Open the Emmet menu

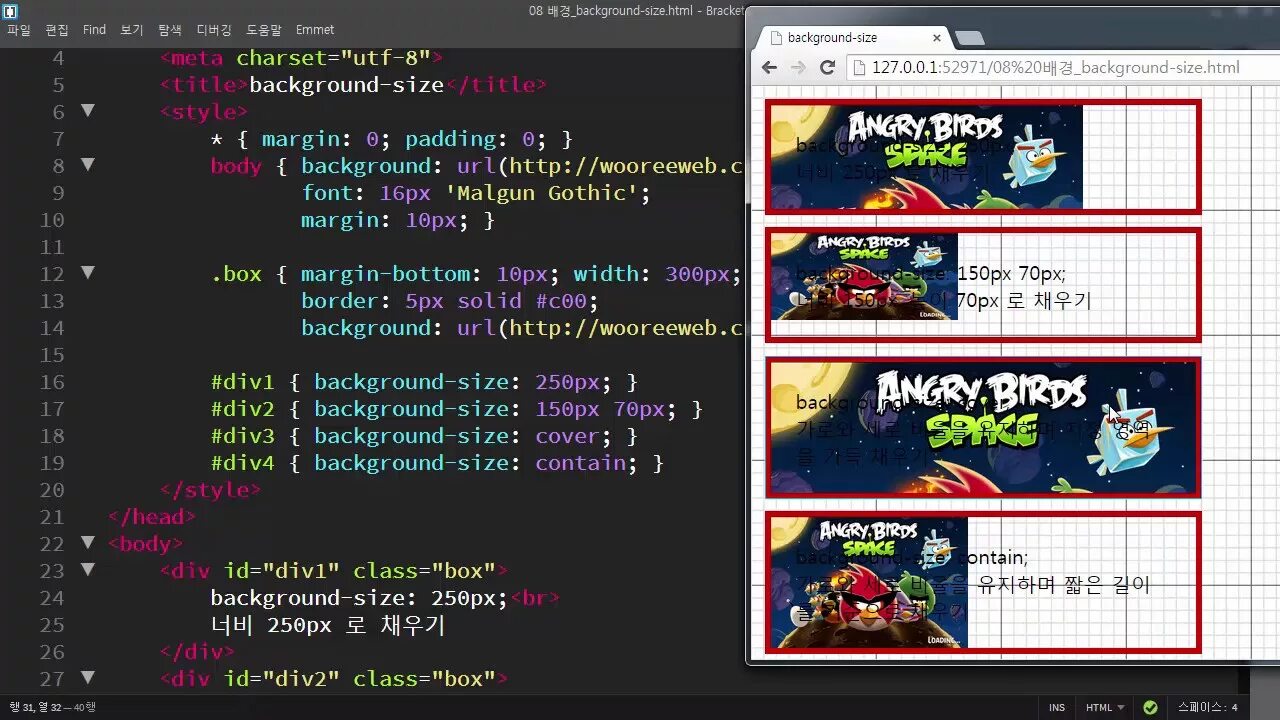(x=315, y=30)
